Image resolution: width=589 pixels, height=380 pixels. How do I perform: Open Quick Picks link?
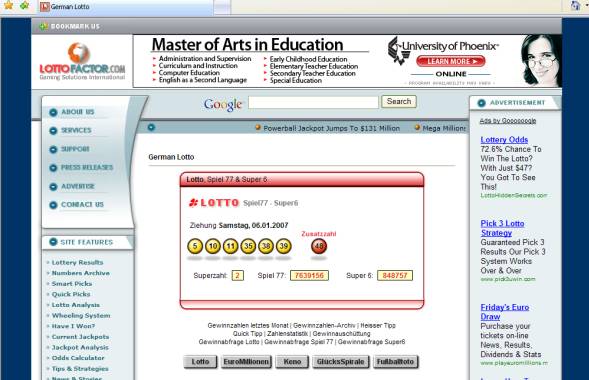click(x=71, y=294)
